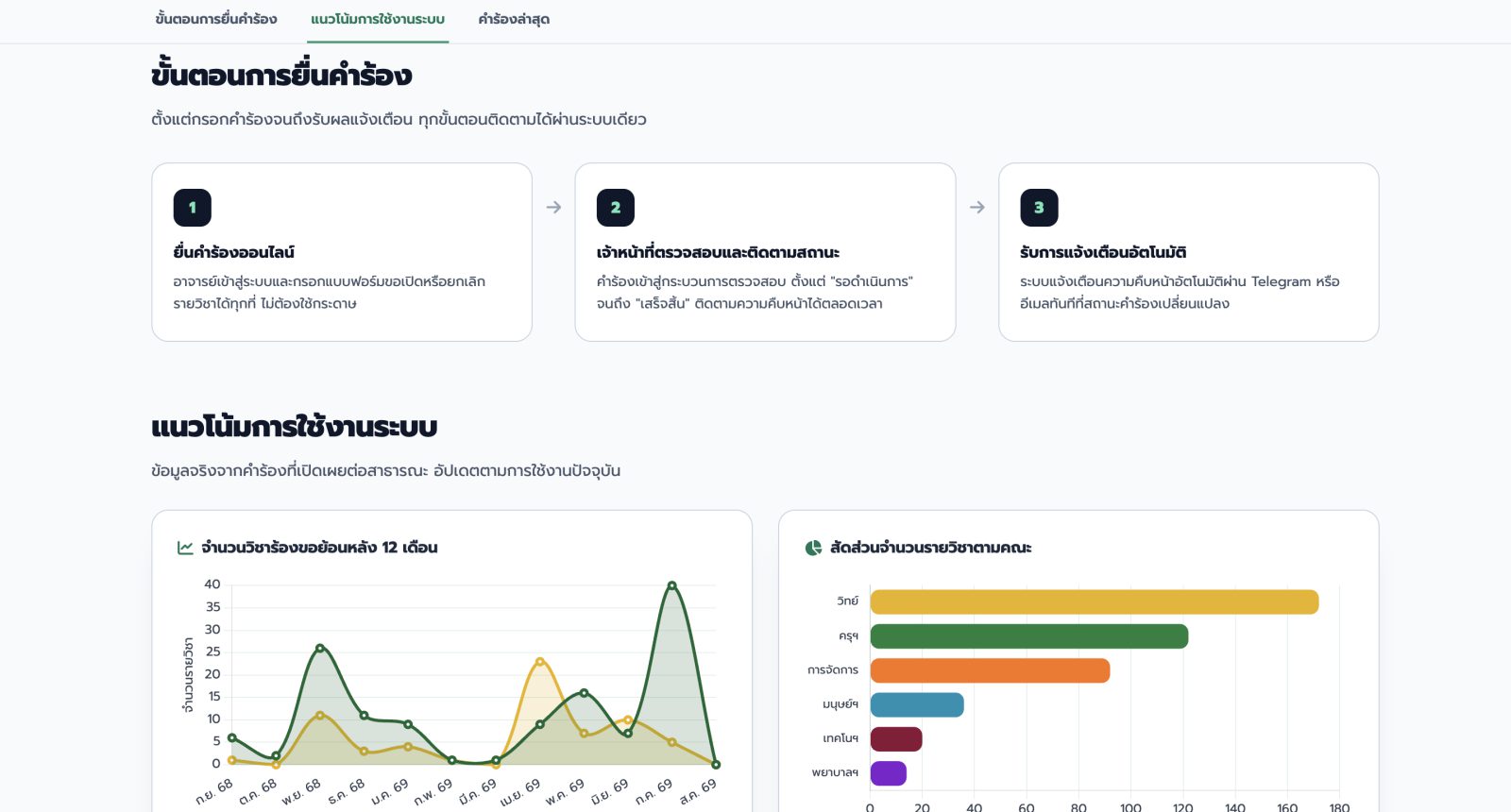
Task: Click the purple พยาบาลฯ bar
Action: [889, 773]
